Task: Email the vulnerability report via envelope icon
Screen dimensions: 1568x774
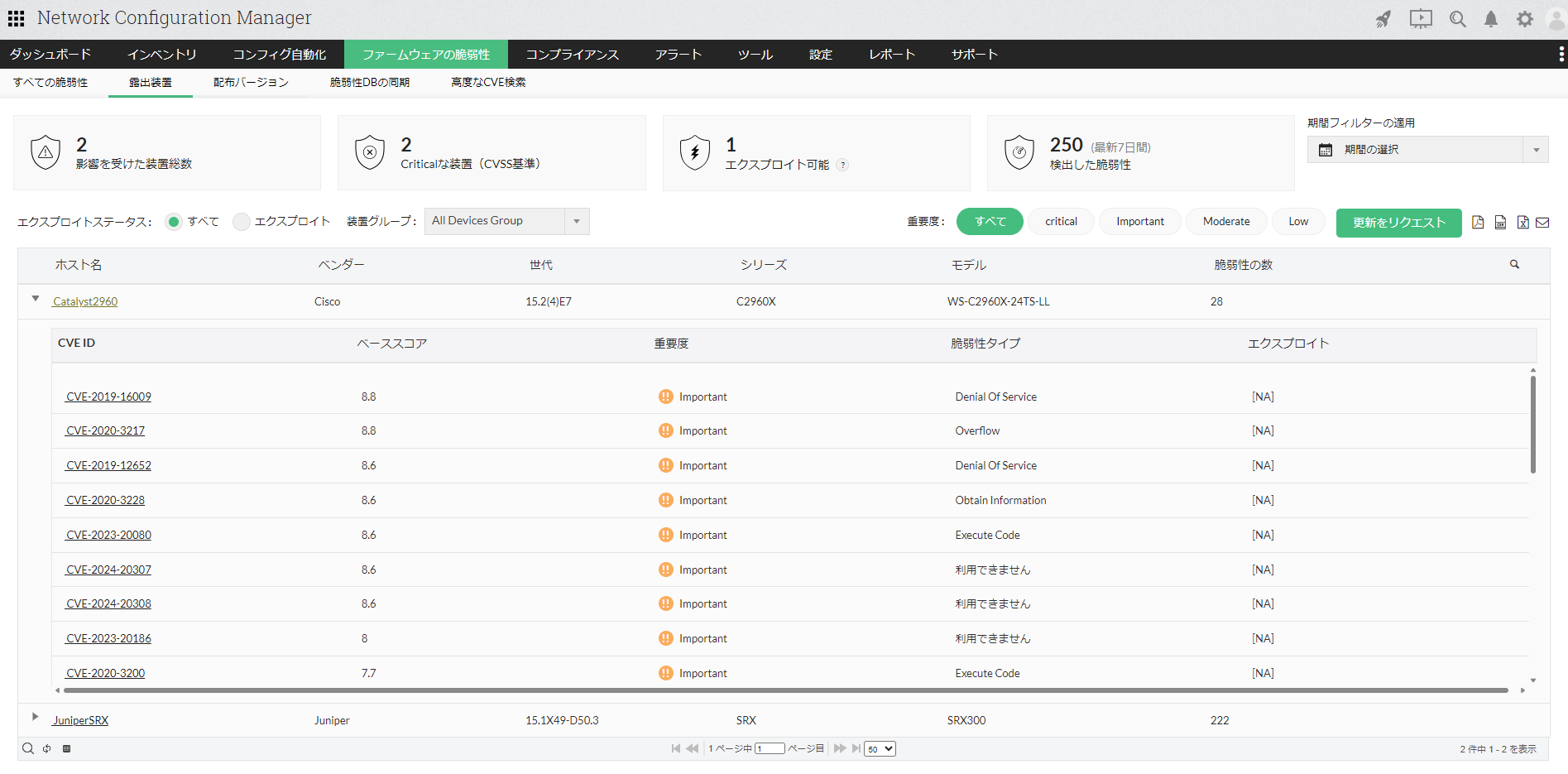Action: (x=1542, y=222)
